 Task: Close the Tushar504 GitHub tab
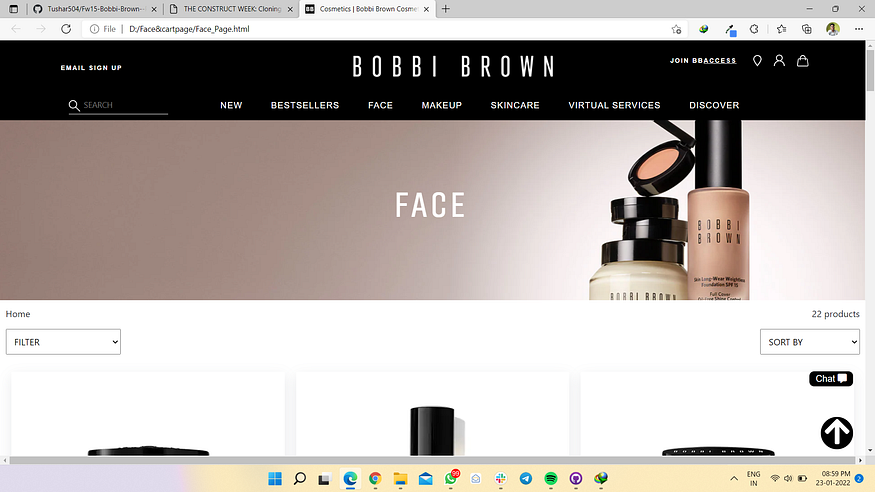(154, 9)
